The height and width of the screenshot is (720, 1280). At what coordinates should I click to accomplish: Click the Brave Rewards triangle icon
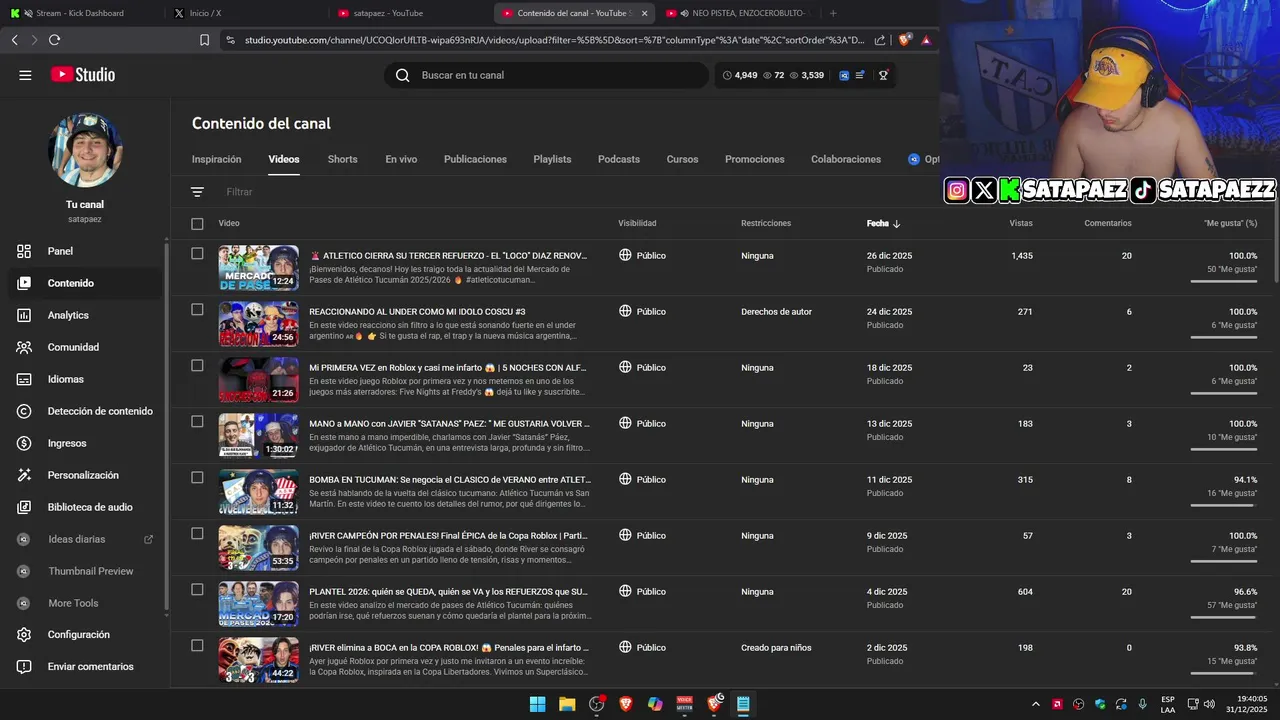click(926, 40)
